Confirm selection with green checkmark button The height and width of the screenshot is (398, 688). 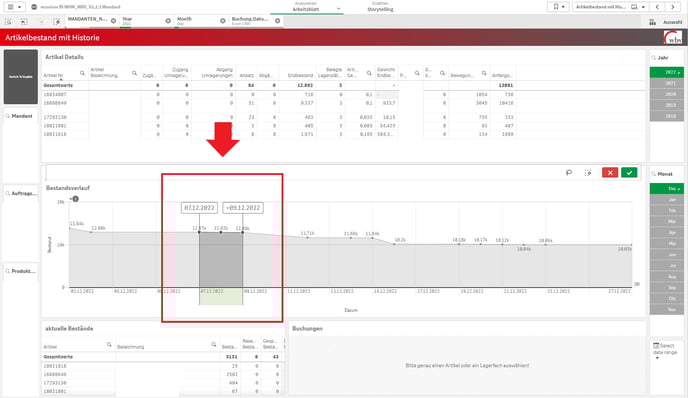629,173
